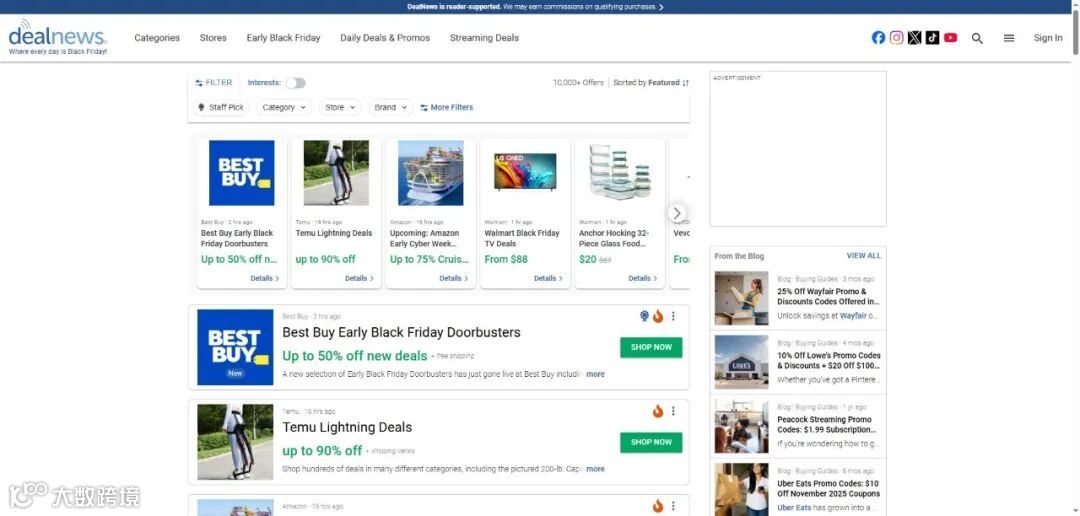
Task: Click Temu Lightning Deals list title
Action: click(x=347, y=427)
